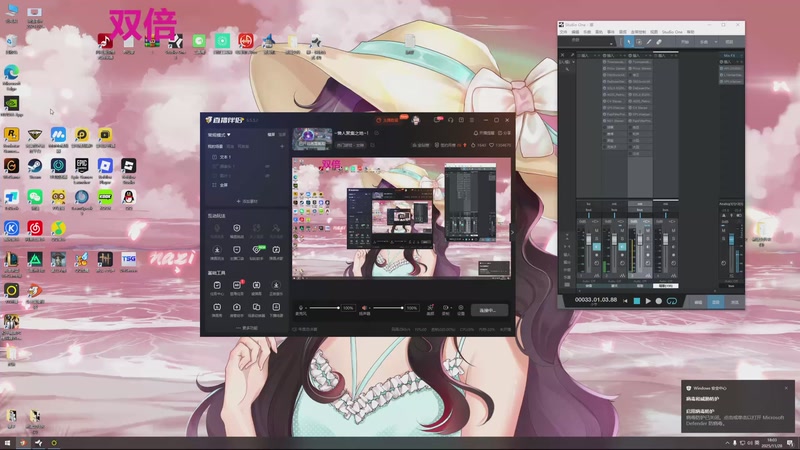Open the Studio One menu in menu bar

click(672, 32)
